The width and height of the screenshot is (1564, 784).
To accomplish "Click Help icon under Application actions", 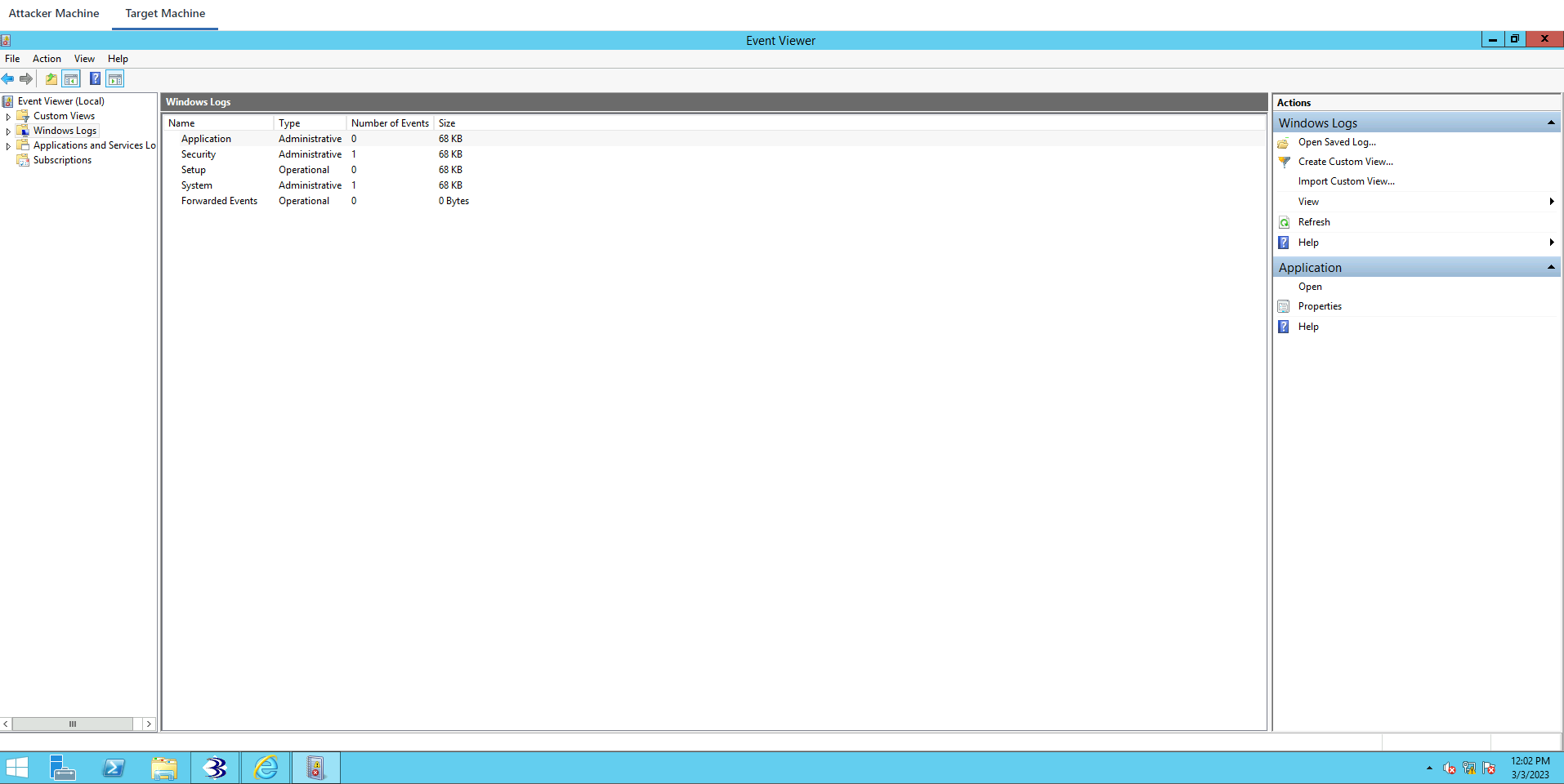I will click(1284, 327).
